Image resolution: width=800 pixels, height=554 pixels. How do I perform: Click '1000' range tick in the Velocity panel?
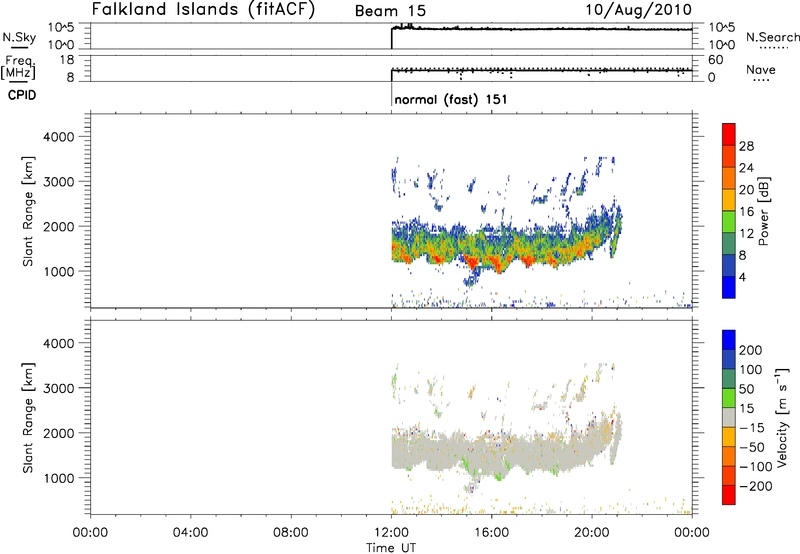tap(58, 478)
